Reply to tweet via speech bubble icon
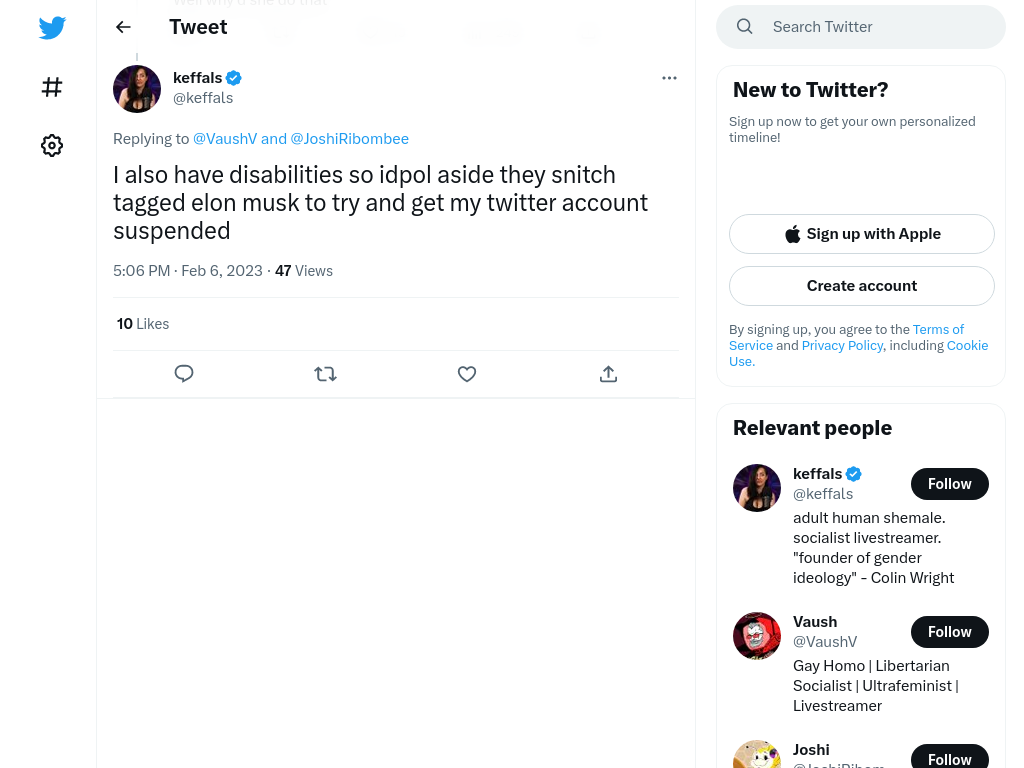 tap(184, 374)
